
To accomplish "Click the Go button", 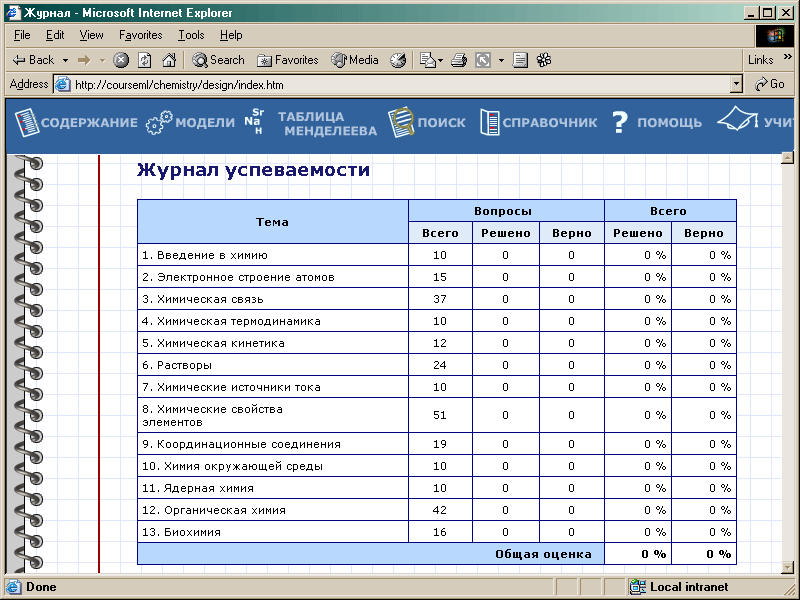I will [x=770, y=84].
